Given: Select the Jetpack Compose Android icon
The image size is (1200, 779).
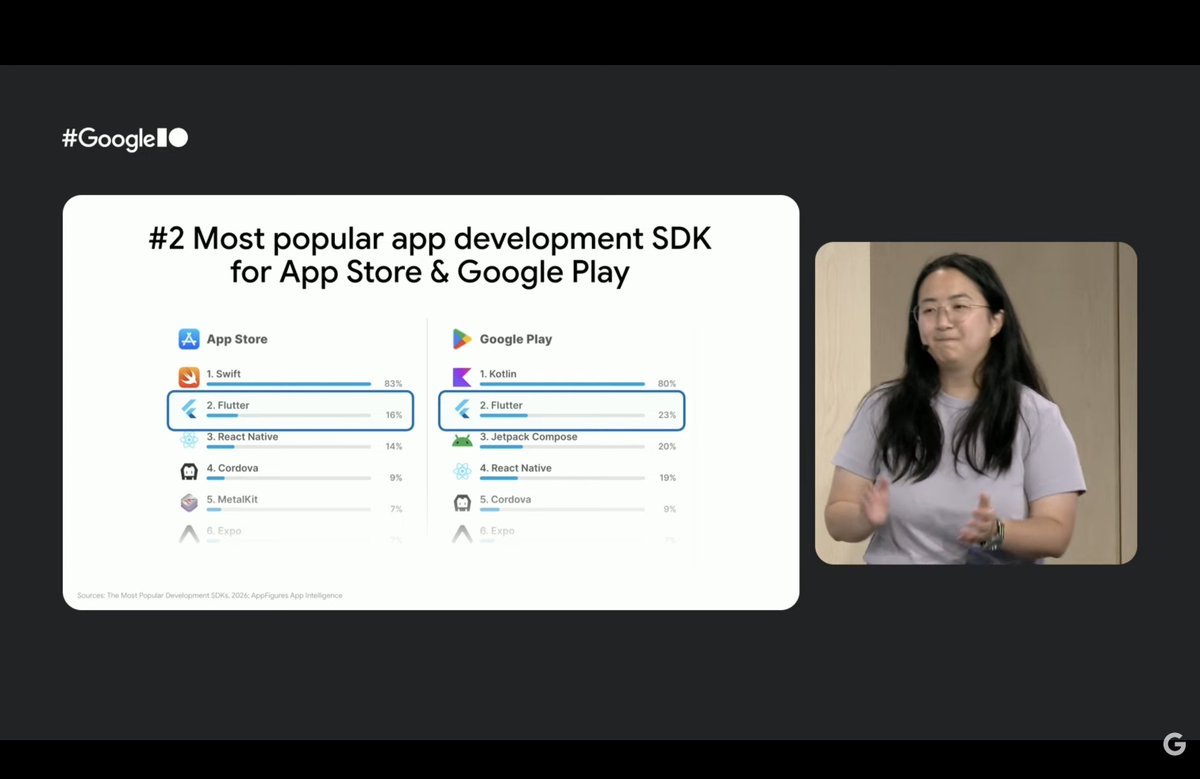Looking at the screenshot, I should pos(462,440).
